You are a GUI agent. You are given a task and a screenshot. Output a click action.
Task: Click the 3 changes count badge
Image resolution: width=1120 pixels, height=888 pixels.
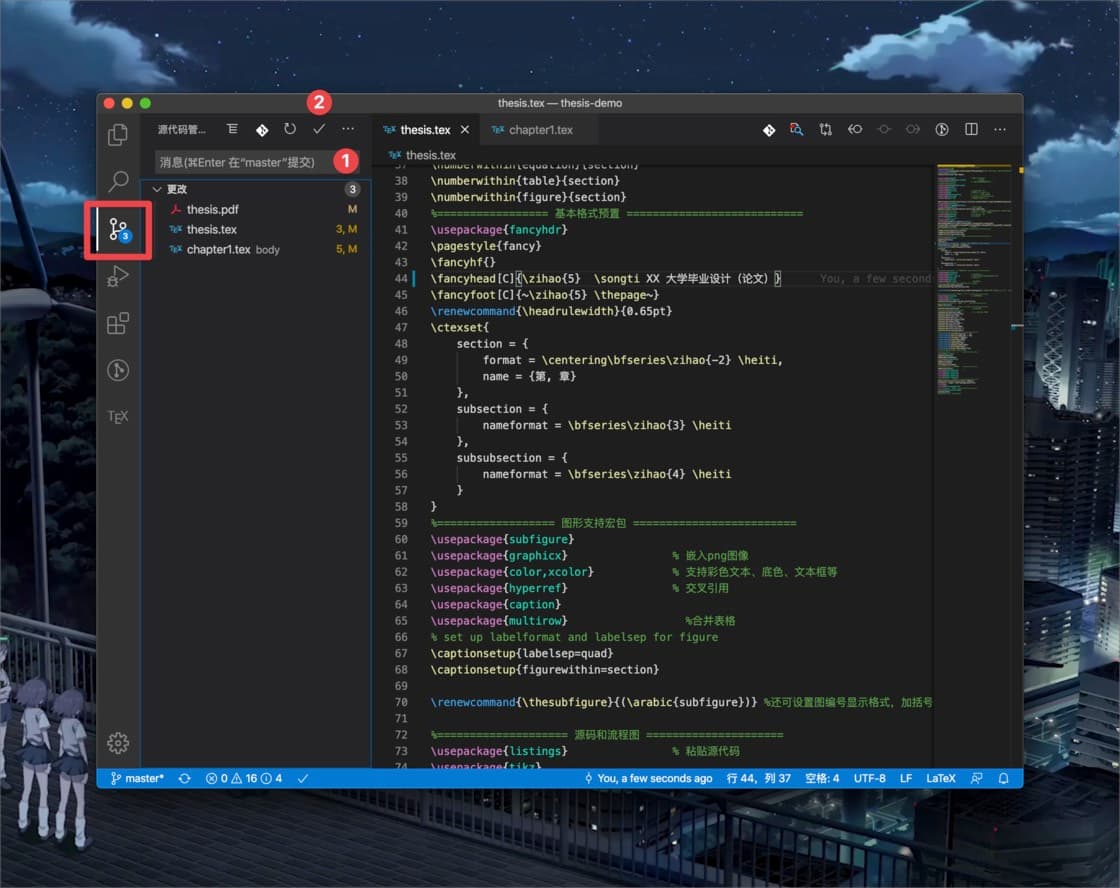[352, 189]
